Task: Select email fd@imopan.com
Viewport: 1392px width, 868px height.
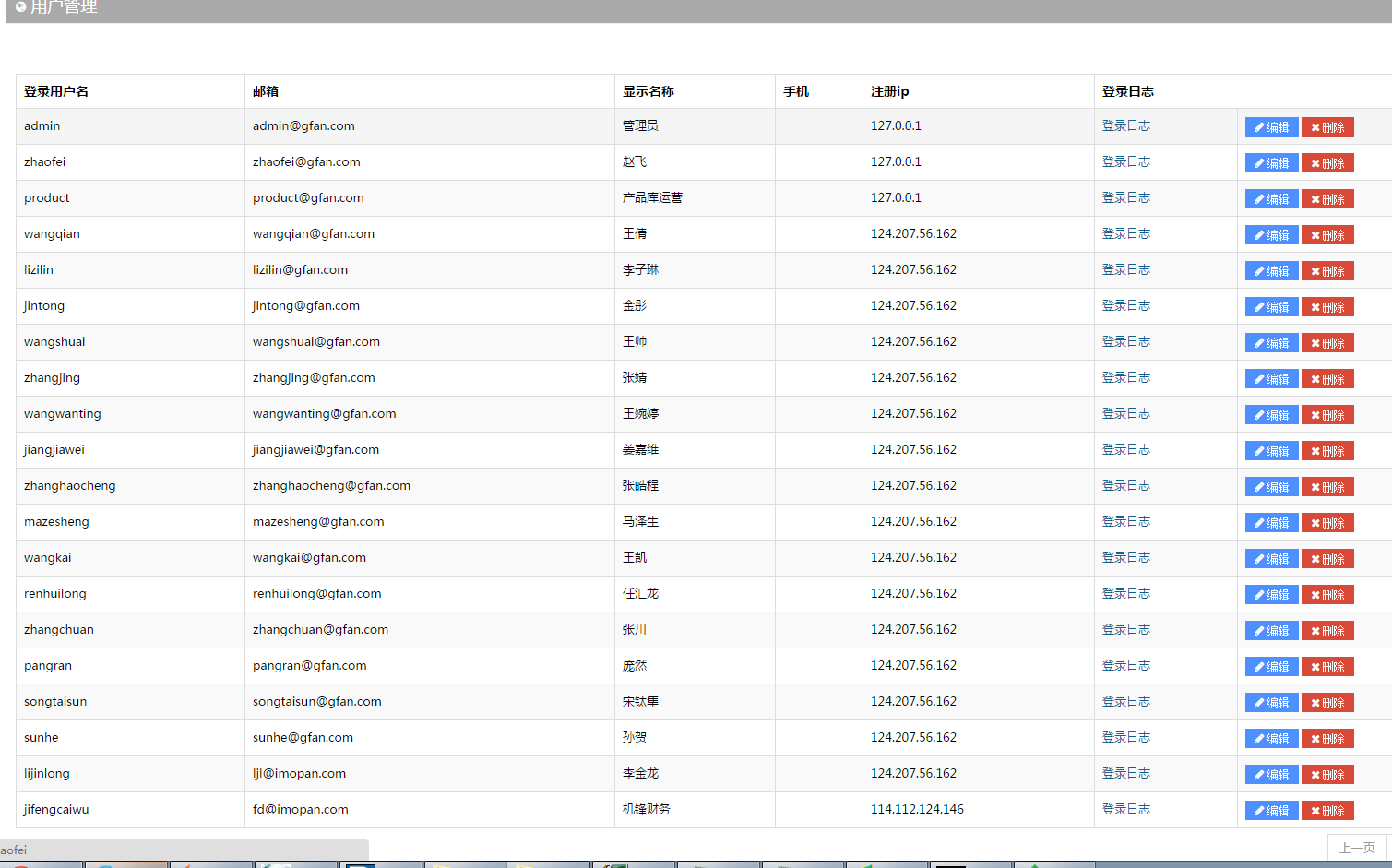Action: tap(301, 809)
